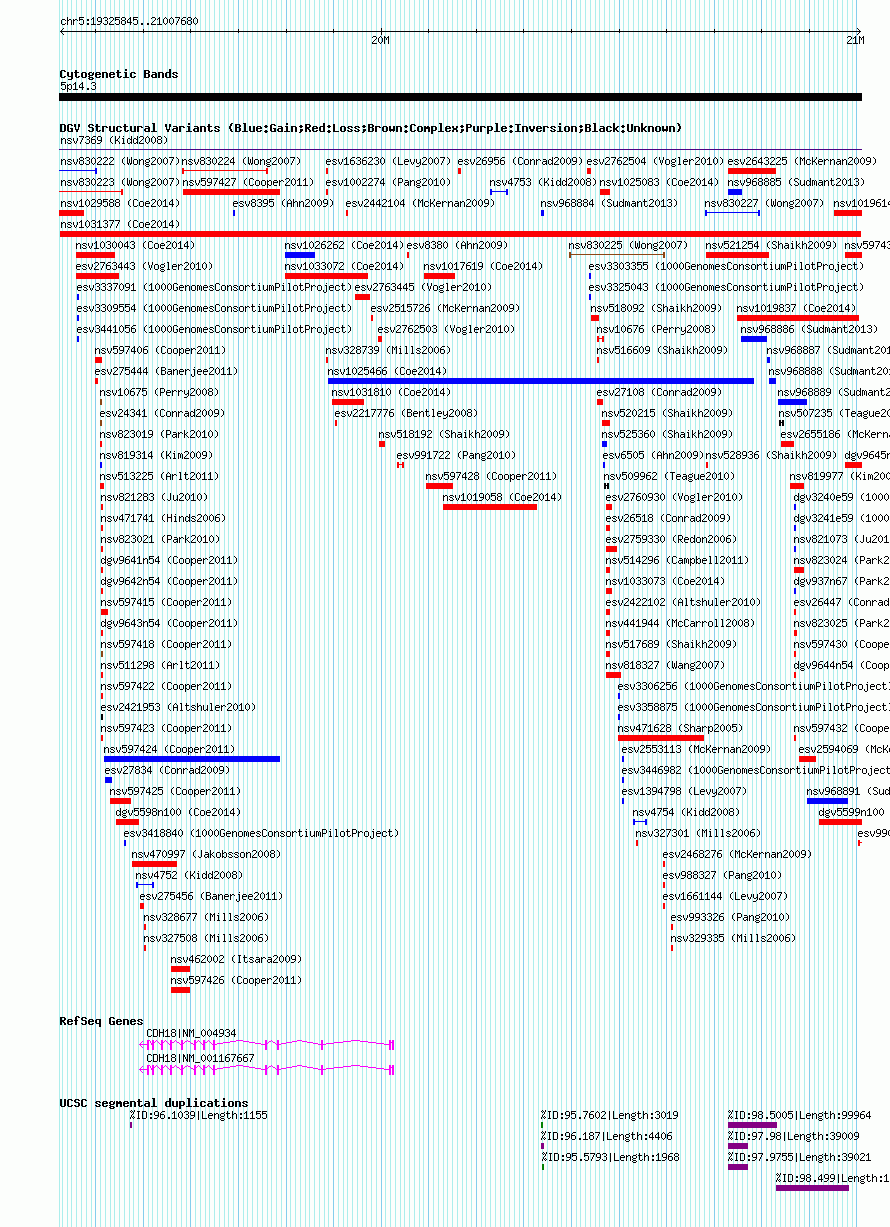Select nsv470997 (Jakobsson2008) variant label
890x1227 pixels.
tap(207, 854)
